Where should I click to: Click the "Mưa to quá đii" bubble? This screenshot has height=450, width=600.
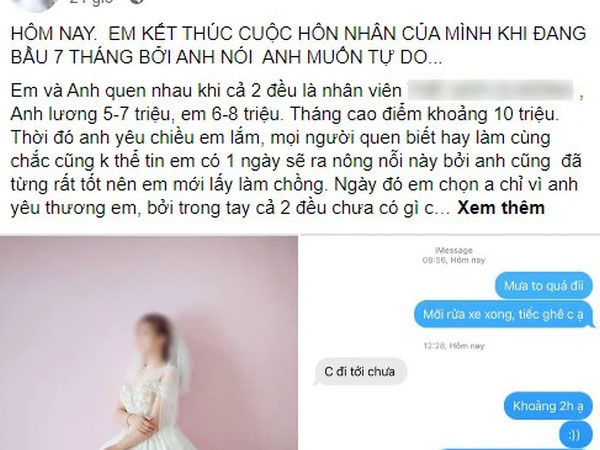coord(543,285)
